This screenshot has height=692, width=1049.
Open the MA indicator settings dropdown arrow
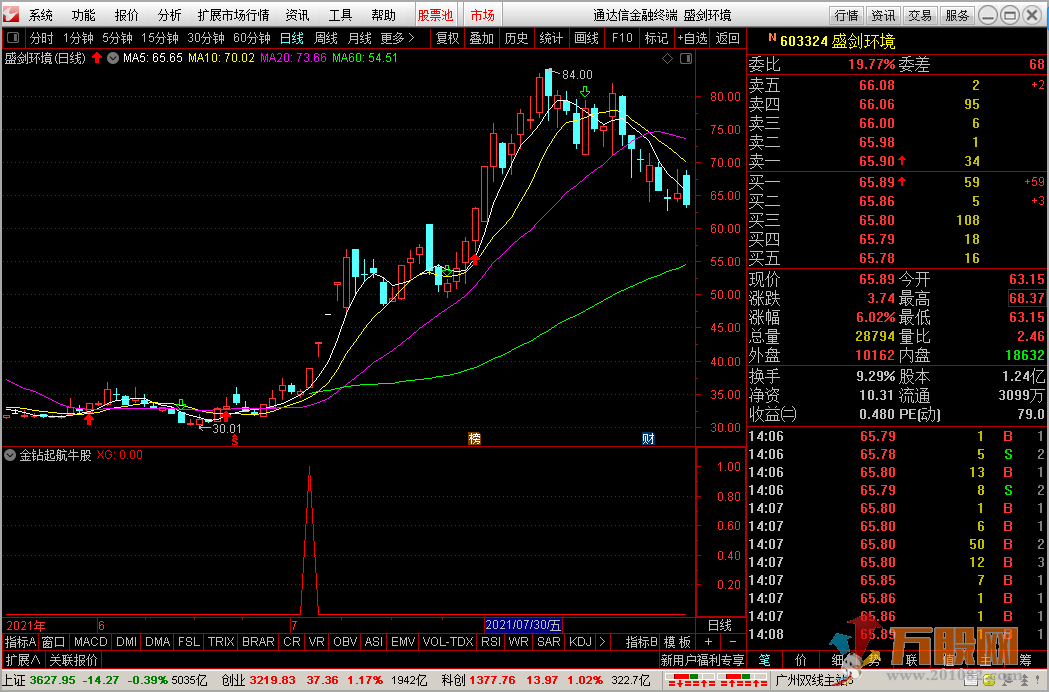tap(113, 58)
